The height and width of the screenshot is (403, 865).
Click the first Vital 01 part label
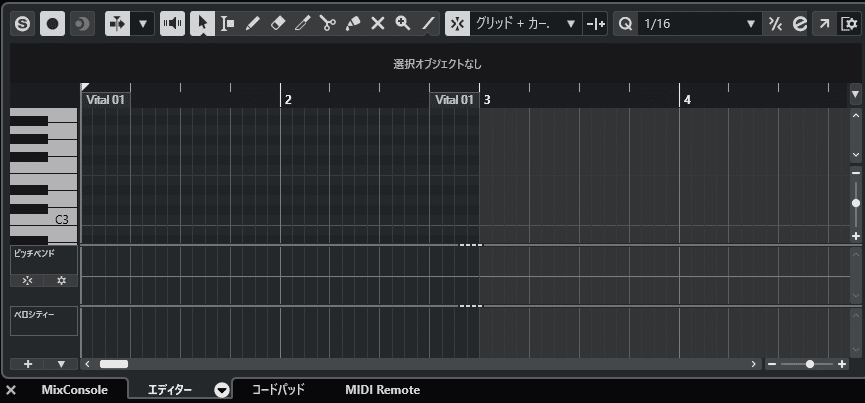pyautogui.click(x=105, y=100)
